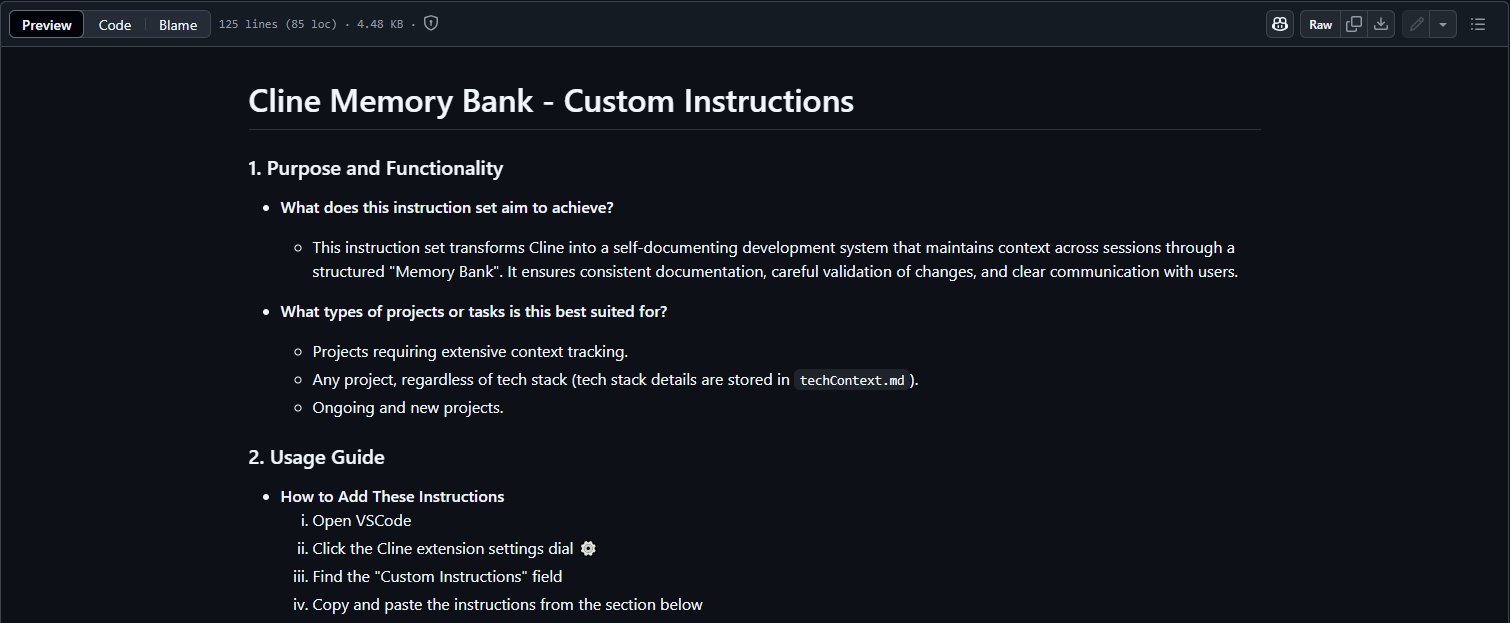Click the techContext.md inline code text

[x=855, y=381]
